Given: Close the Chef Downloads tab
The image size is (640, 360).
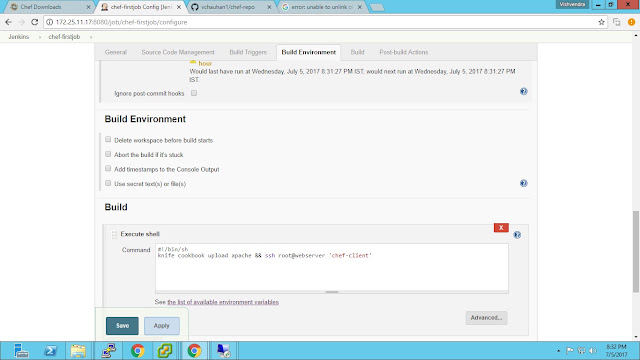Looking at the screenshot, I should tap(88, 7).
